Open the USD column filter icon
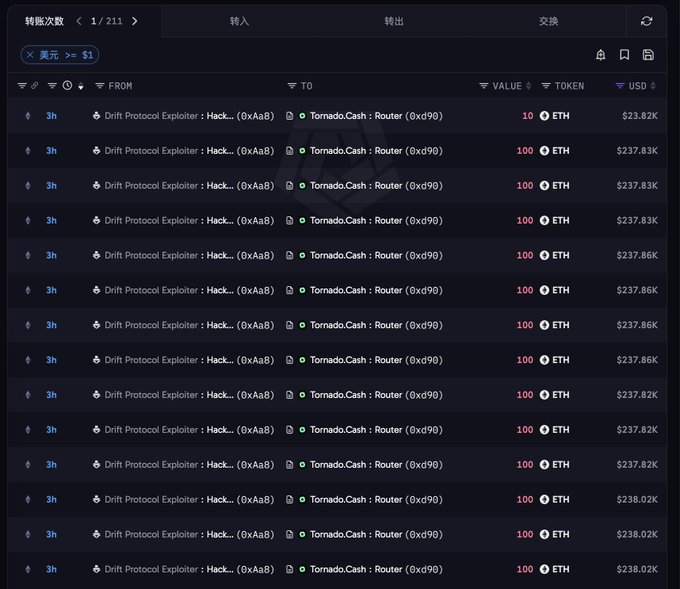 (620, 86)
